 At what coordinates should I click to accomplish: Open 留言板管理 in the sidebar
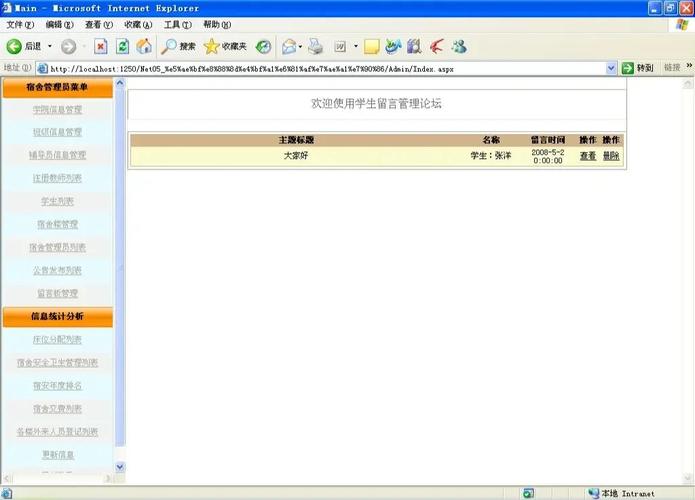pyautogui.click(x=57, y=294)
